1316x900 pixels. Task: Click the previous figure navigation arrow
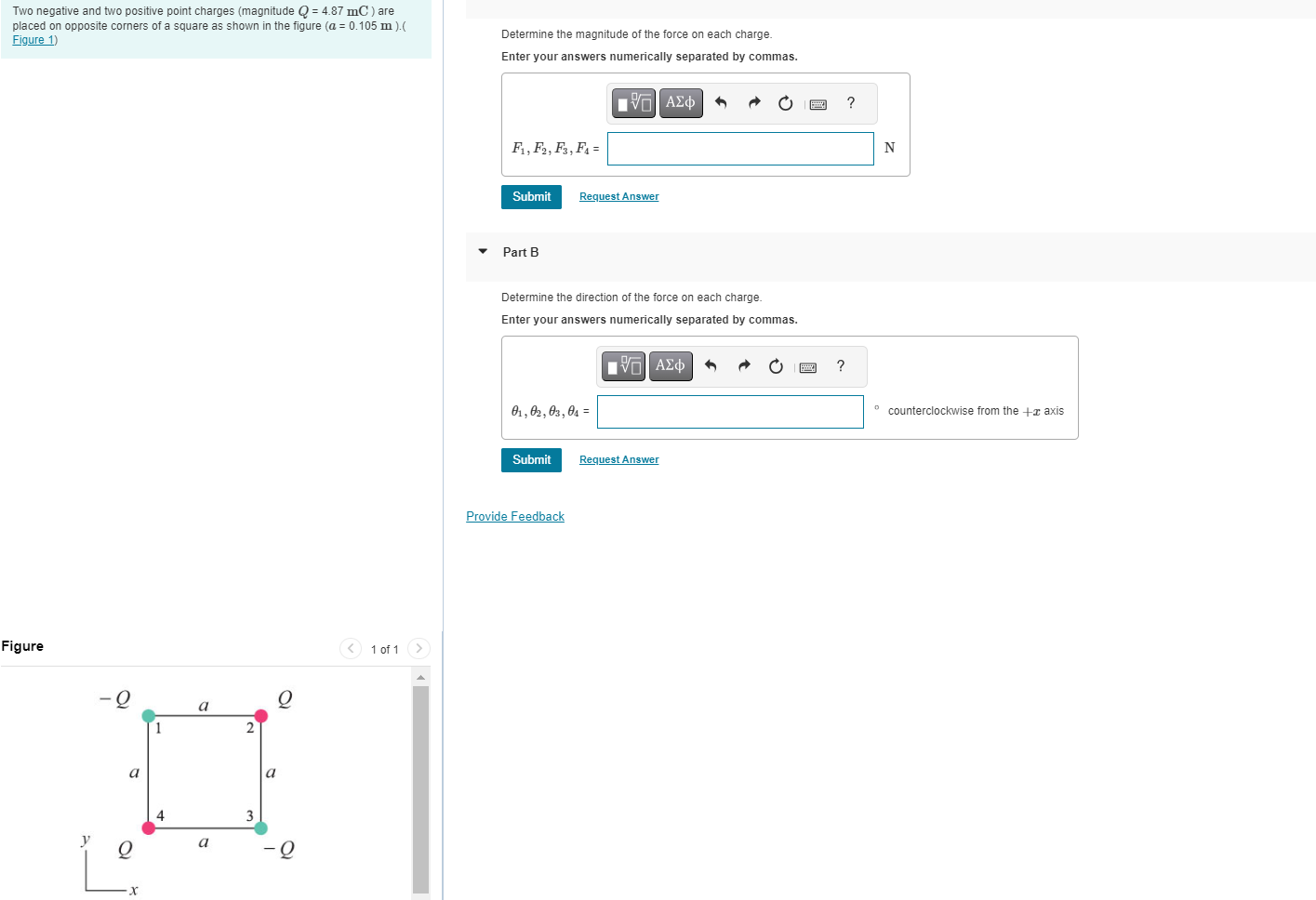pos(350,648)
